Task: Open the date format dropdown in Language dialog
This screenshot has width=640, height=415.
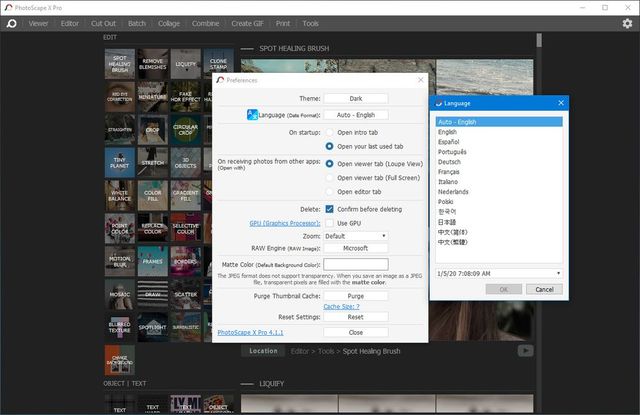Action: click(x=500, y=273)
